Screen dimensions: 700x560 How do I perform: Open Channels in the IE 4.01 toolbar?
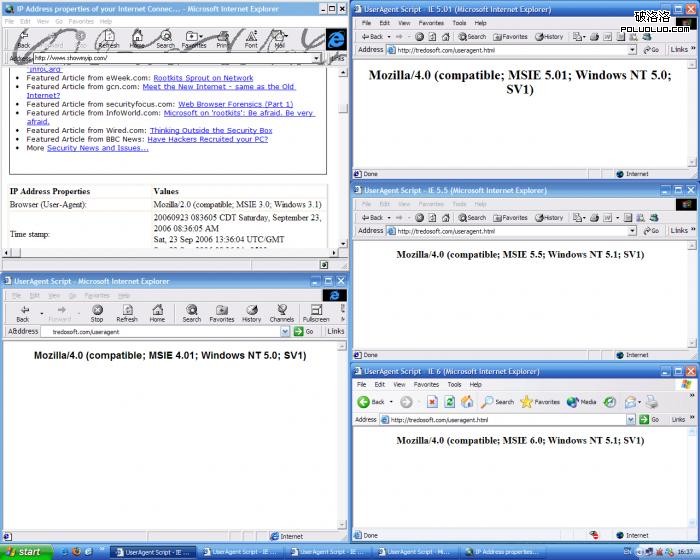coord(282,313)
